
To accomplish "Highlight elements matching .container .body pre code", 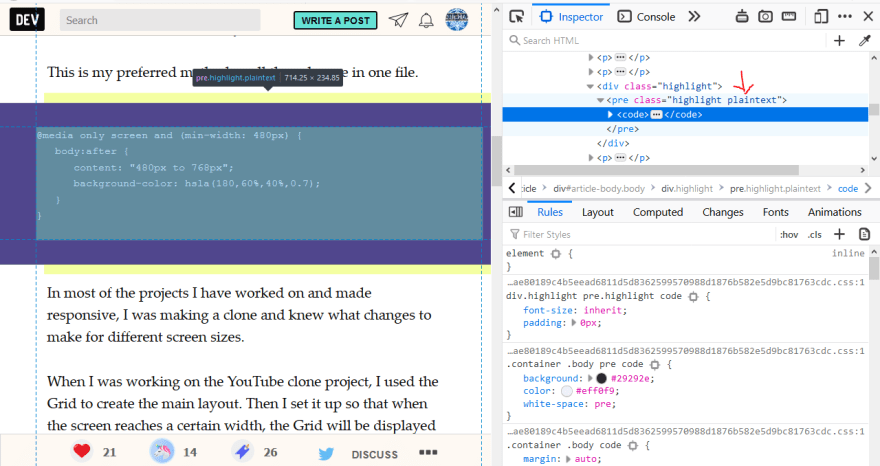I will pos(654,365).
